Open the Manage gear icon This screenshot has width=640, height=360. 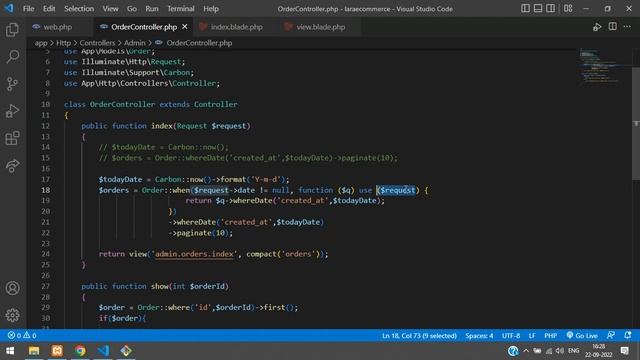coord(12,315)
